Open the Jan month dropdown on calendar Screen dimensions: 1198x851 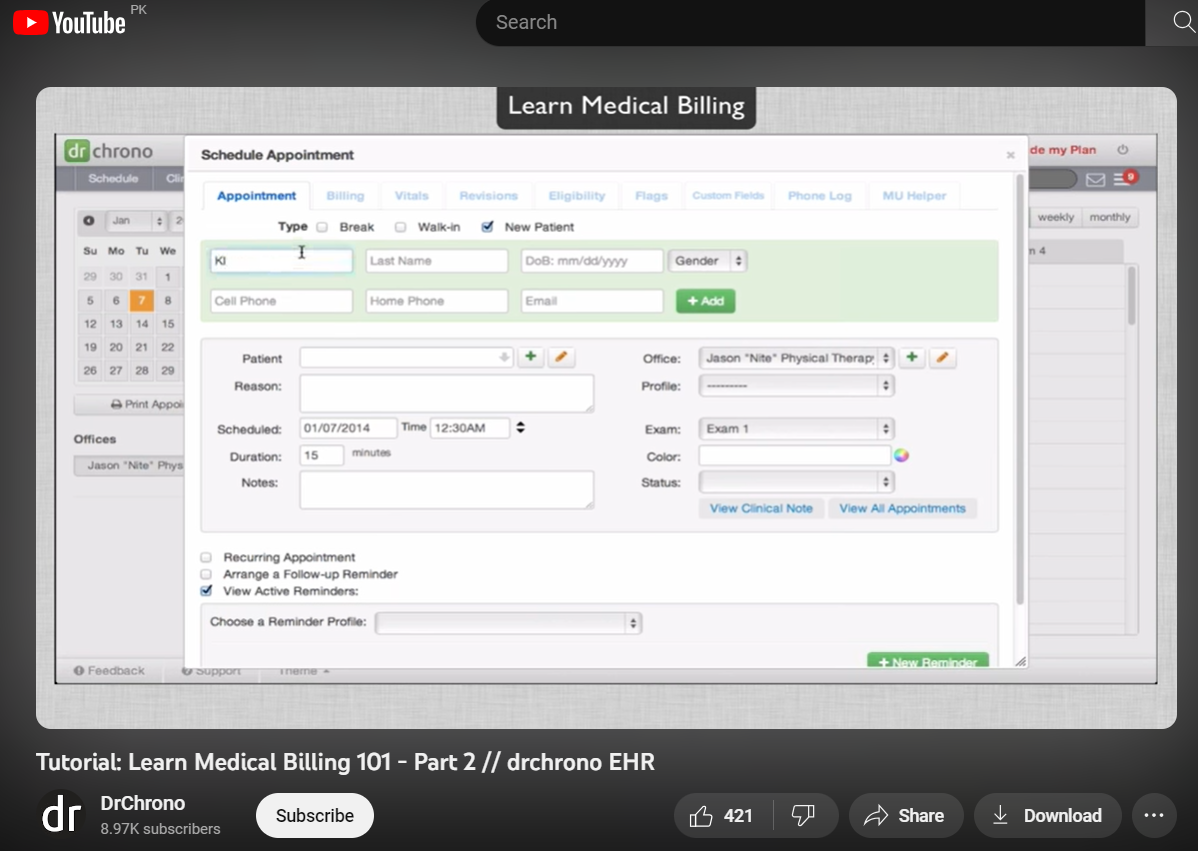pyautogui.click(x=136, y=221)
